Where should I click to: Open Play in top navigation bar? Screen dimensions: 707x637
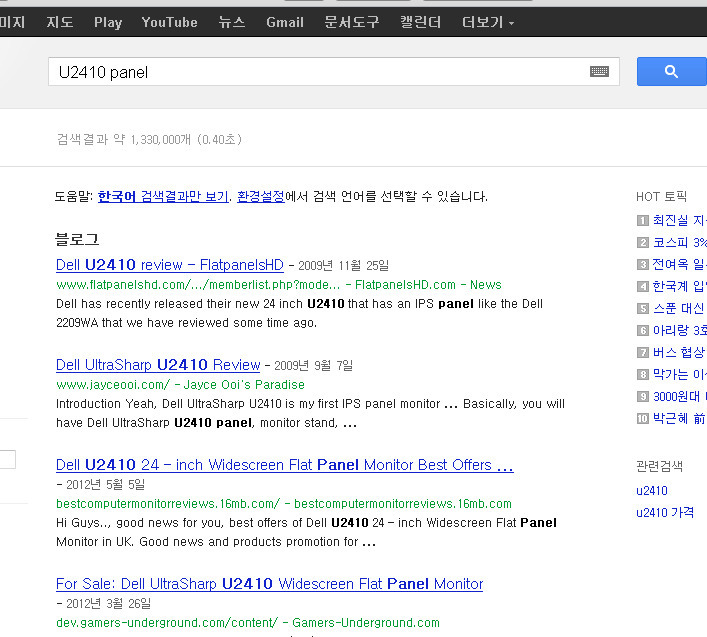pos(108,22)
